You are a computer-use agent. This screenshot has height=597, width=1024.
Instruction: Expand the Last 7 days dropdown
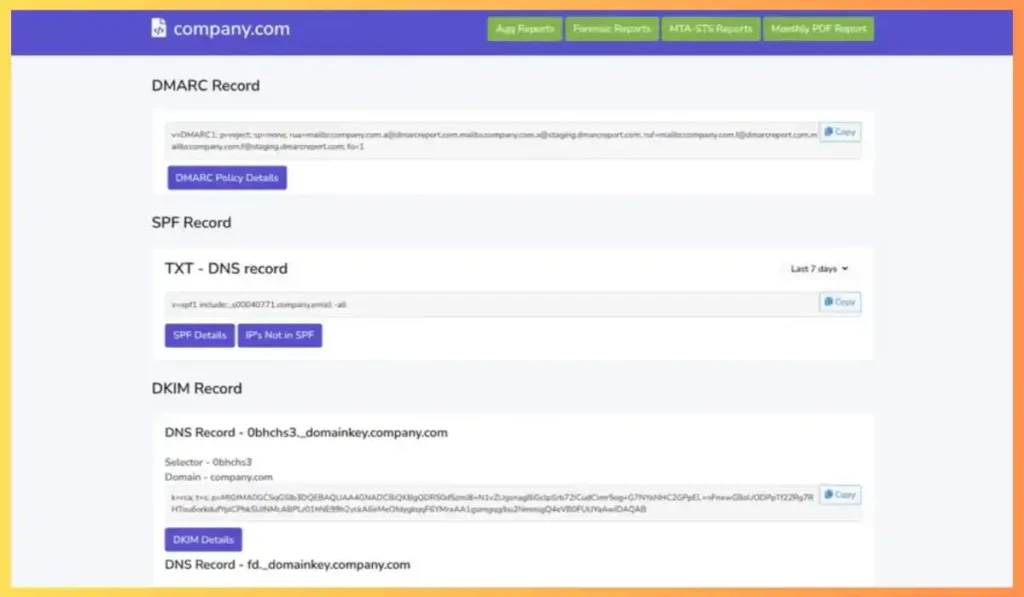pos(819,269)
